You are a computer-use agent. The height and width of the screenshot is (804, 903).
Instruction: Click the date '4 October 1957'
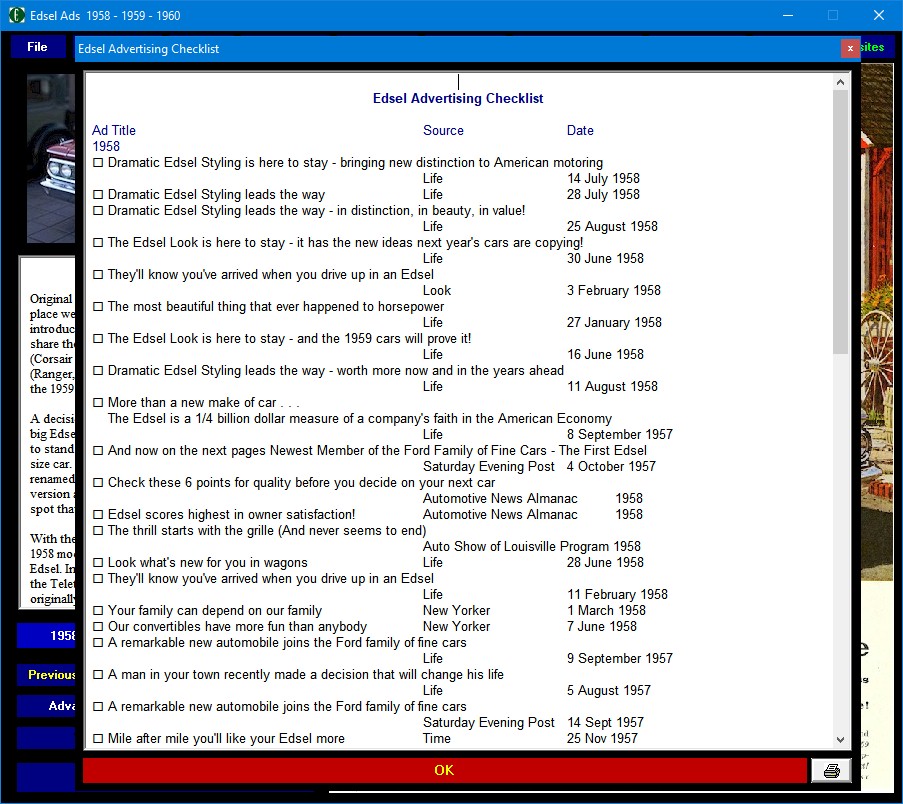(611, 467)
